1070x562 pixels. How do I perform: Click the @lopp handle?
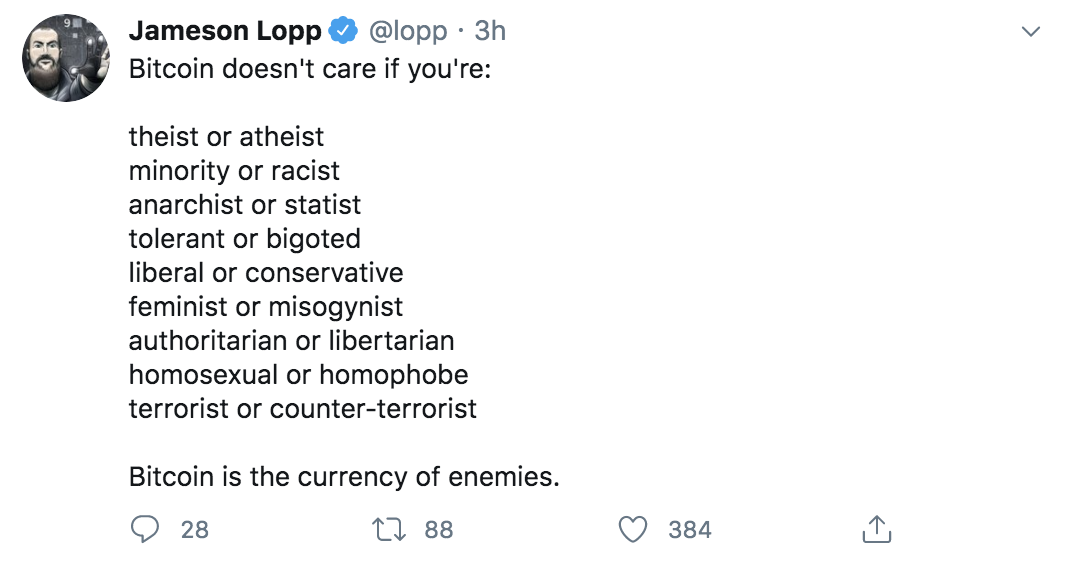(408, 32)
